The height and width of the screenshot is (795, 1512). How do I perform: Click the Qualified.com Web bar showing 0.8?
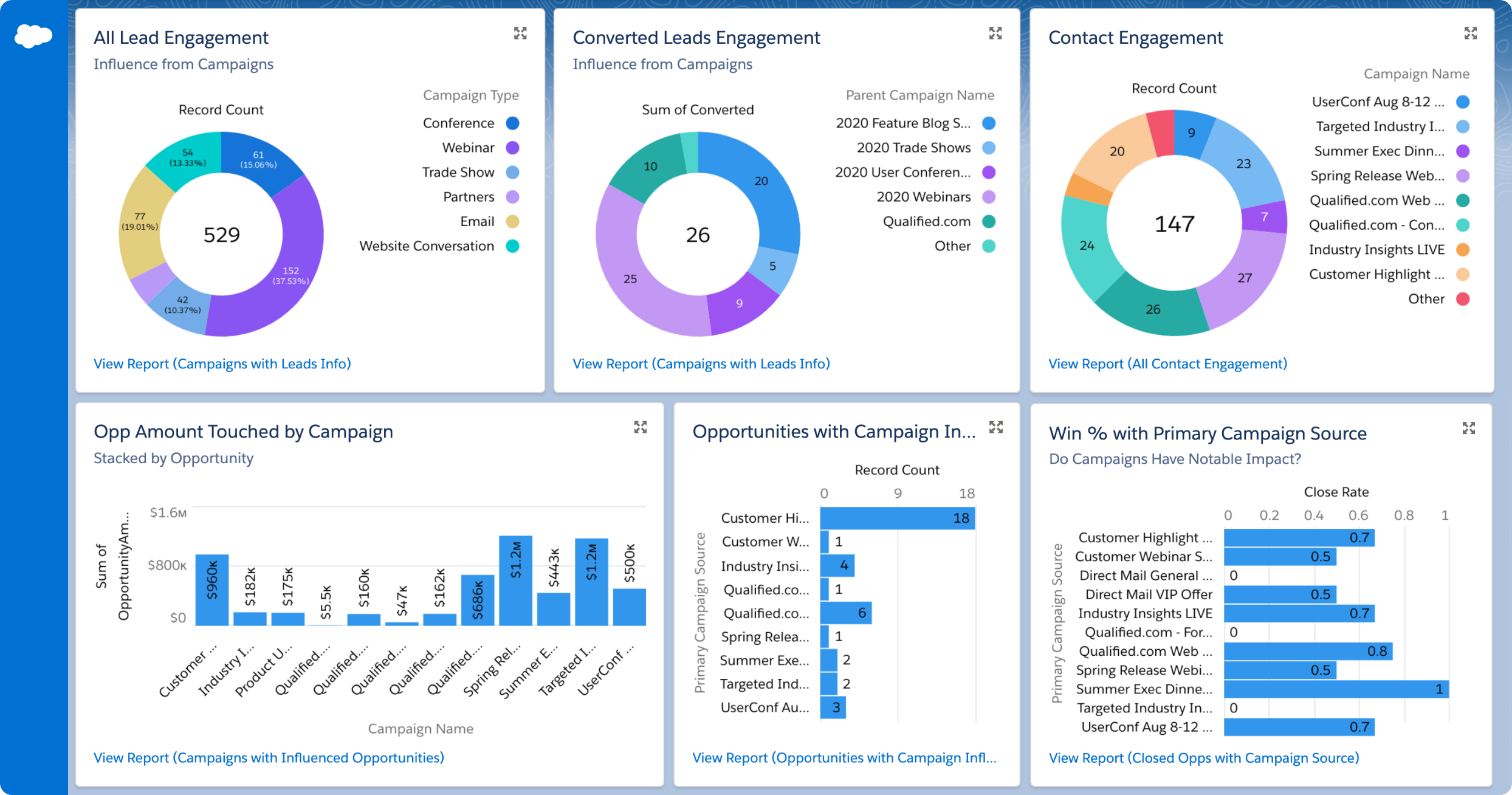1308,652
